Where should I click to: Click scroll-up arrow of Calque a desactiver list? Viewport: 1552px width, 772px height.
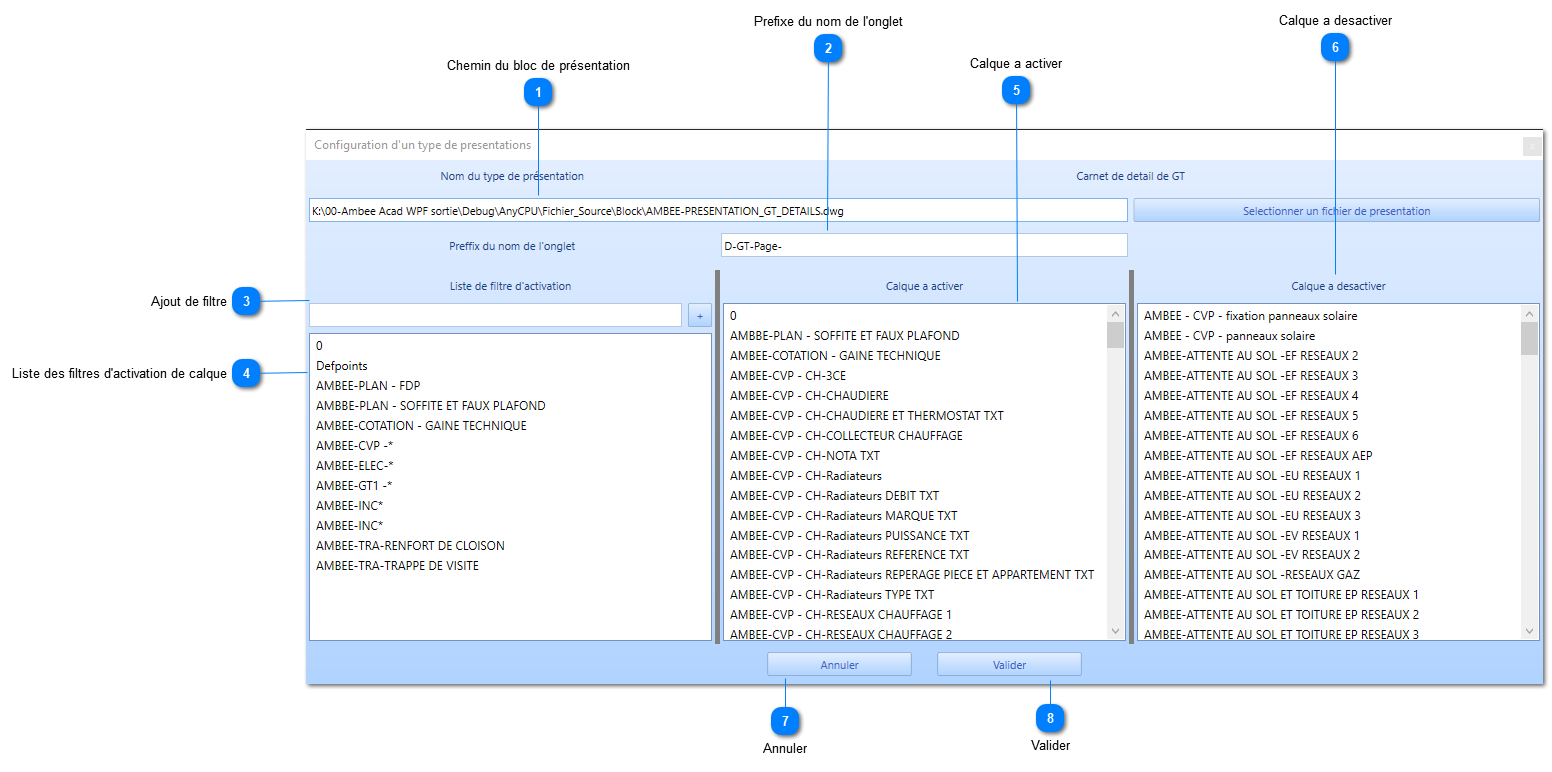(1530, 314)
